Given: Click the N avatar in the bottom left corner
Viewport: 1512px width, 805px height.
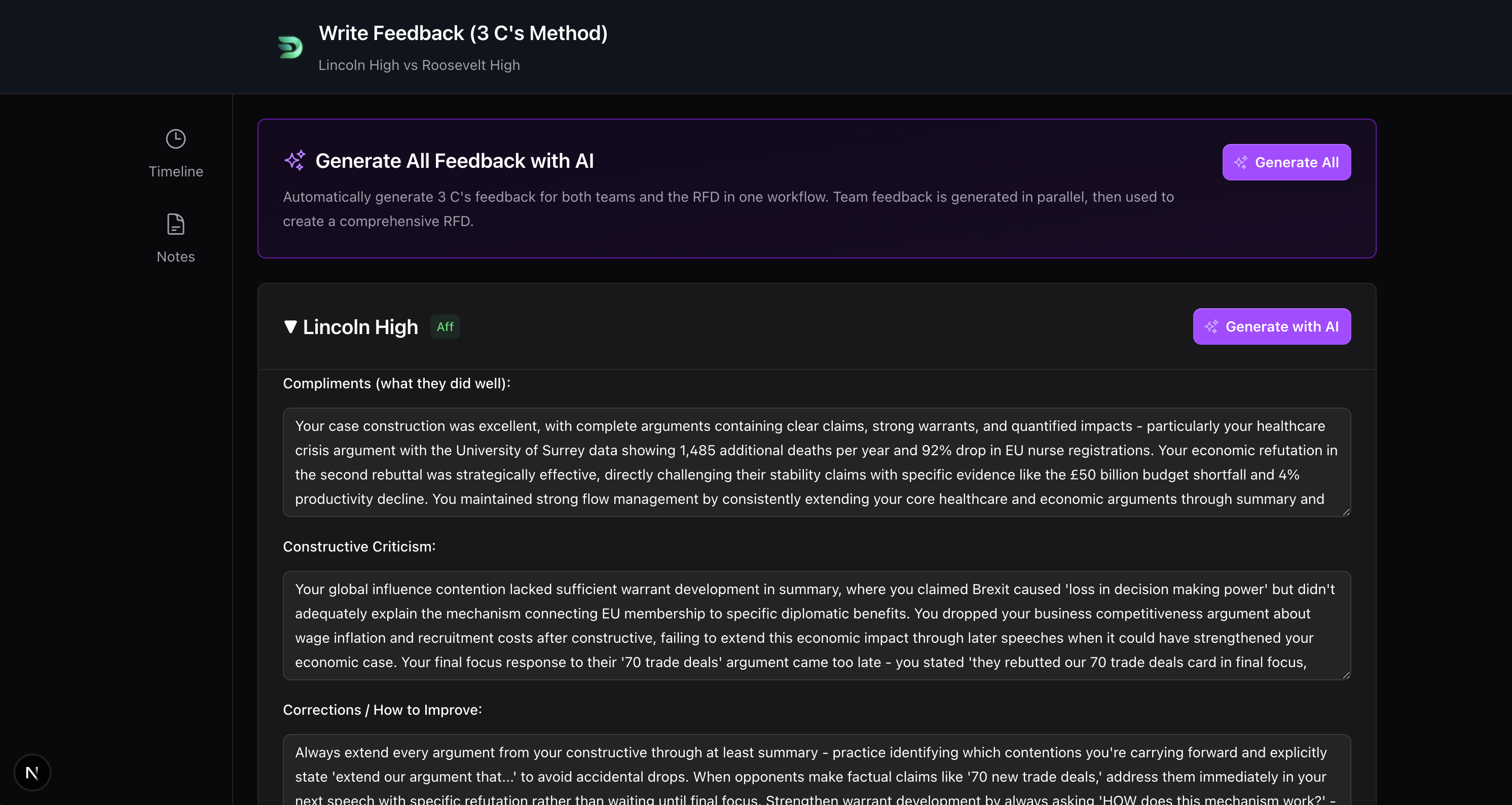Looking at the screenshot, I should [x=32, y=772].
